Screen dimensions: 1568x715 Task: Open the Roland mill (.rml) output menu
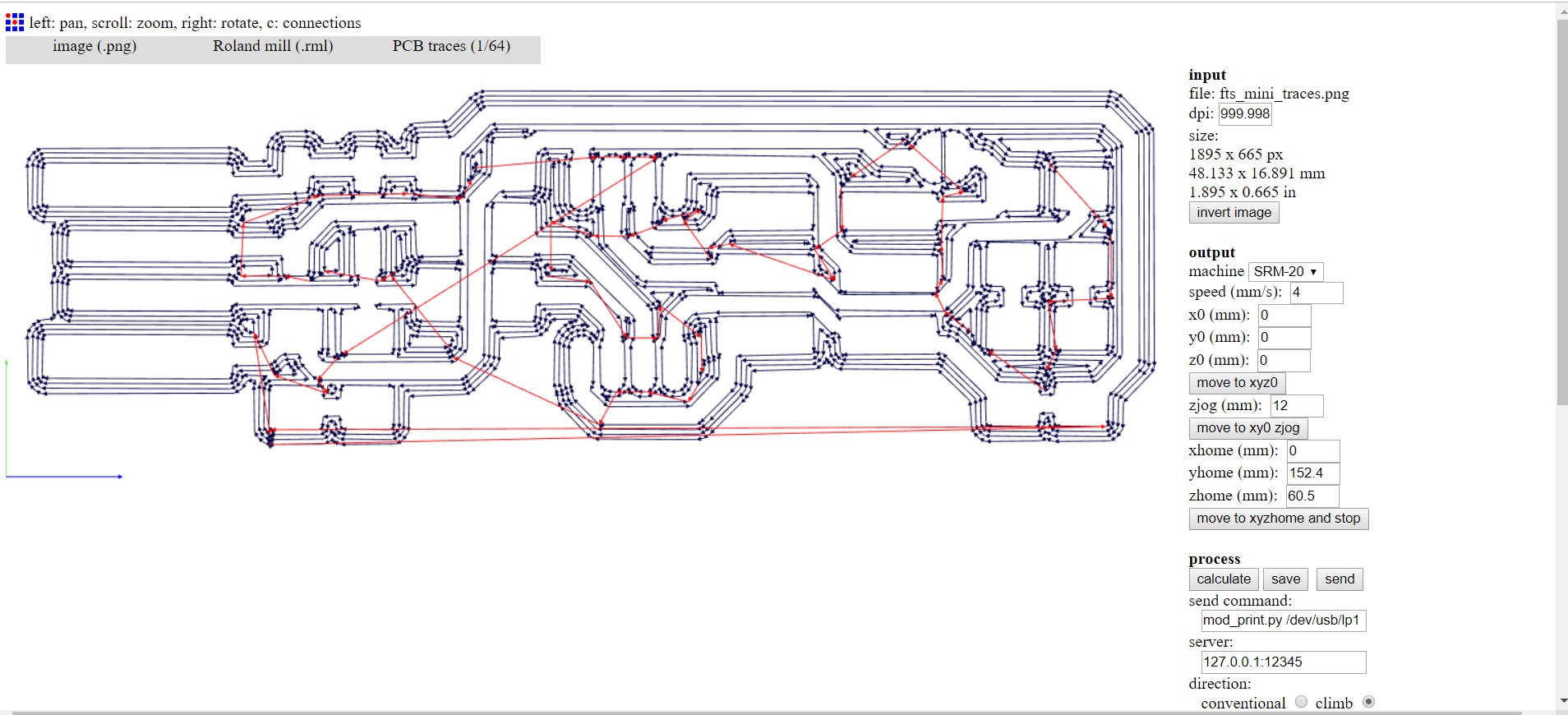[273, 47]
